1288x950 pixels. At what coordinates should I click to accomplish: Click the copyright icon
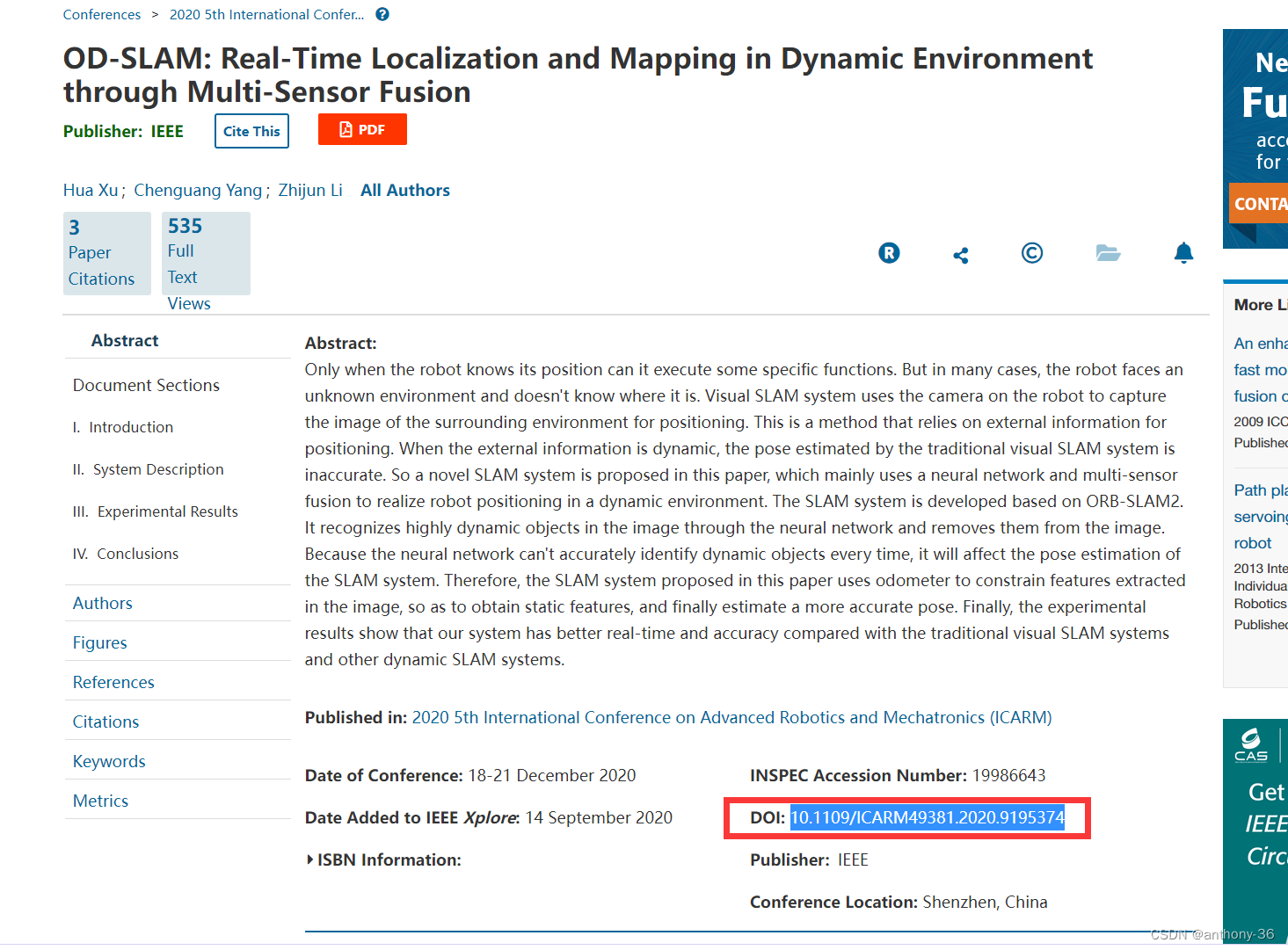pos(1032,253)
